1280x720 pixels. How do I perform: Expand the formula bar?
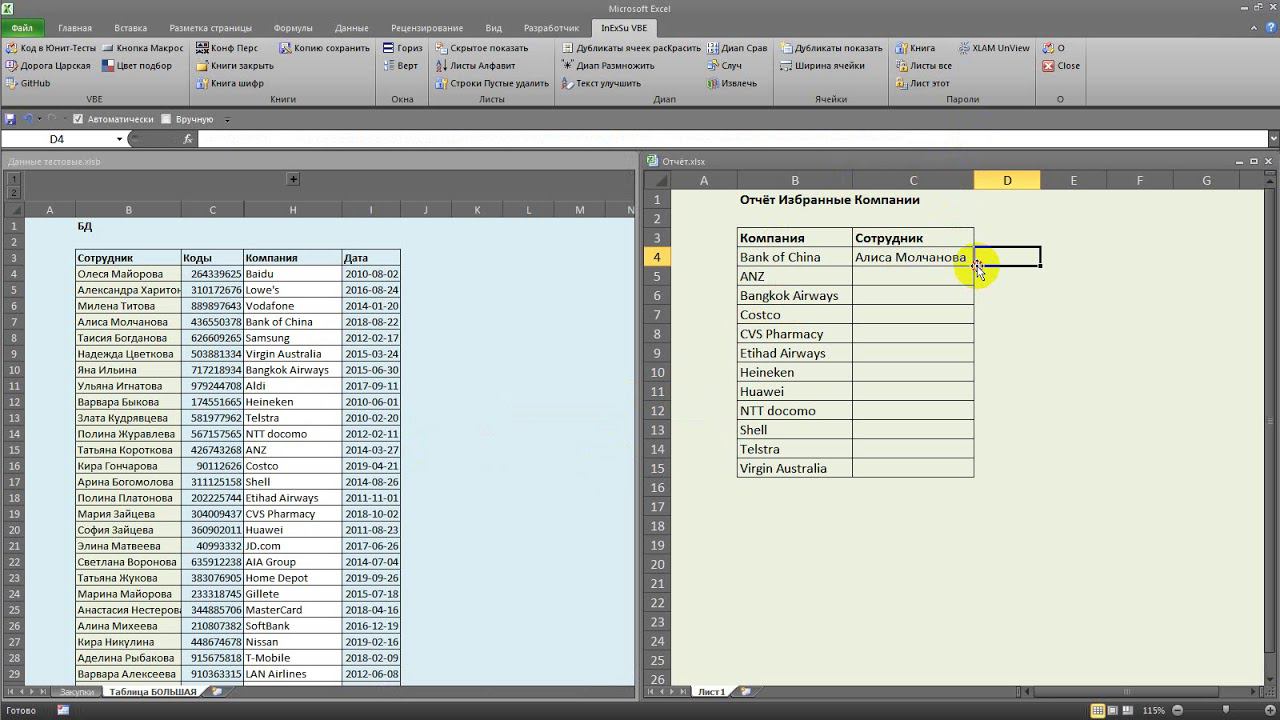1273,139
